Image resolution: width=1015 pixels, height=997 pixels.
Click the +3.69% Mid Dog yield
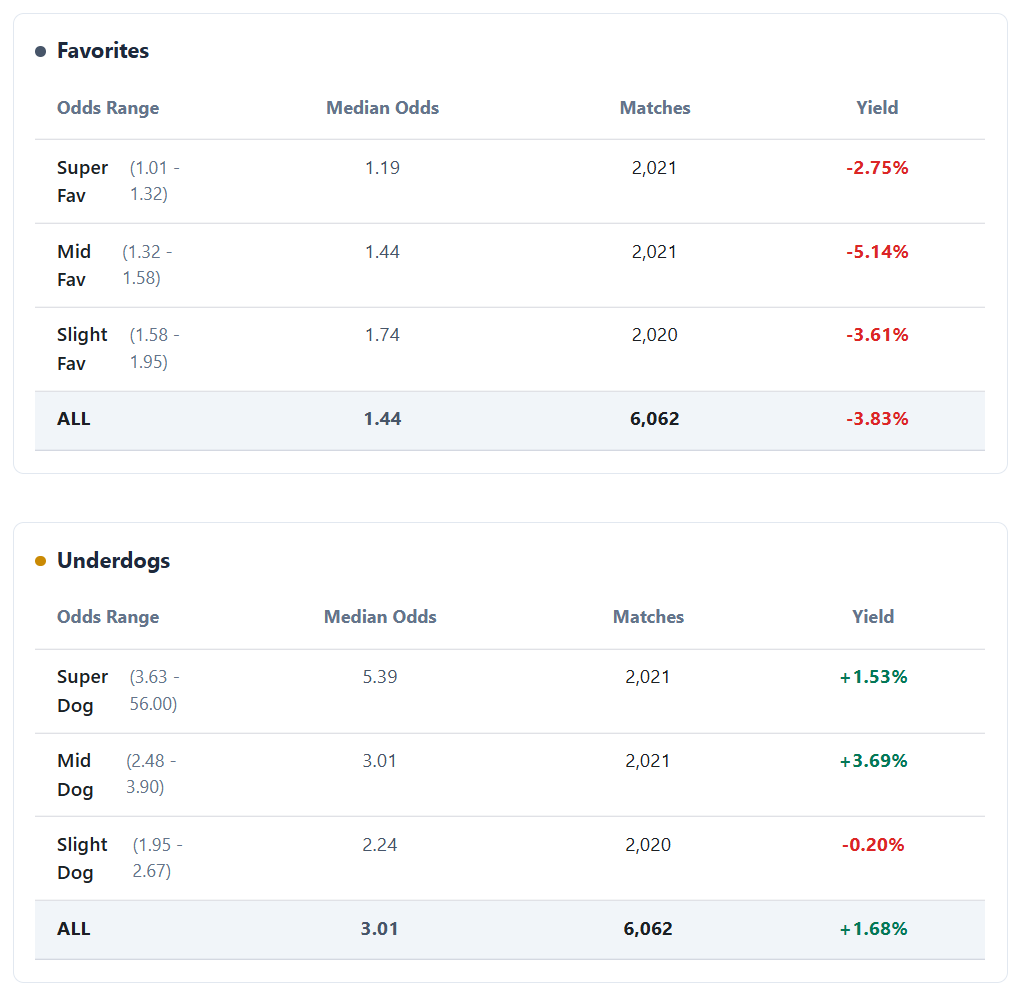tap(873, 761)
